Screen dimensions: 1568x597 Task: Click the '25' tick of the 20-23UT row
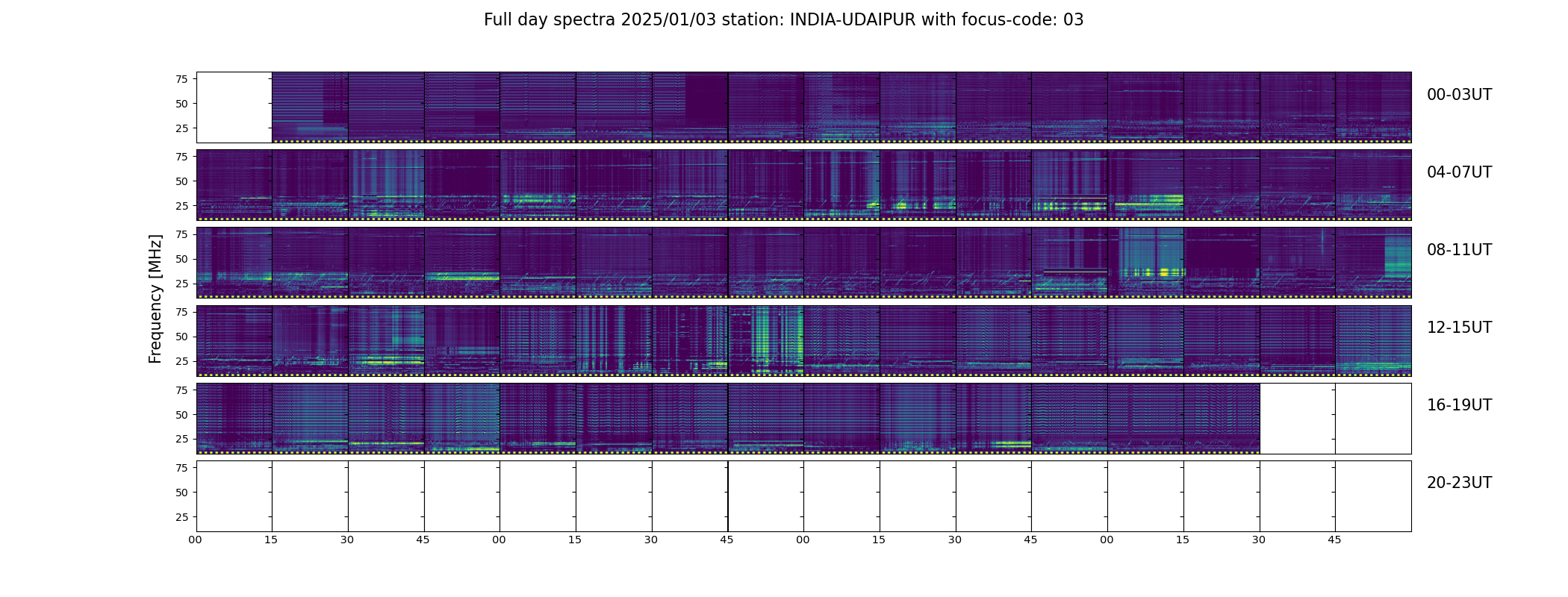point(181,517)
